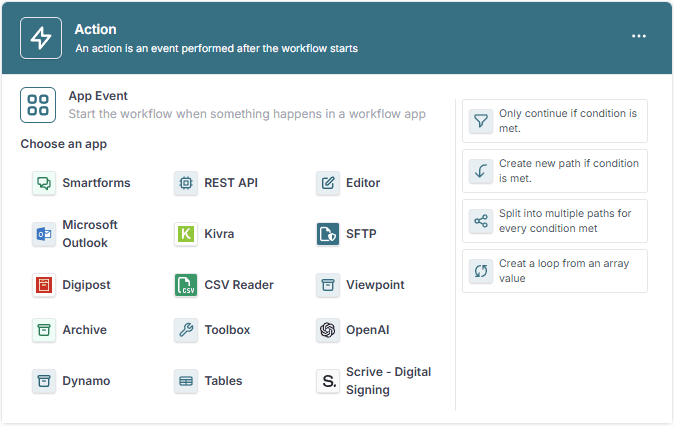Click the Digipost label
This screenshot has width=674, height=426.
pyautogui.click(x=86, y=285)
